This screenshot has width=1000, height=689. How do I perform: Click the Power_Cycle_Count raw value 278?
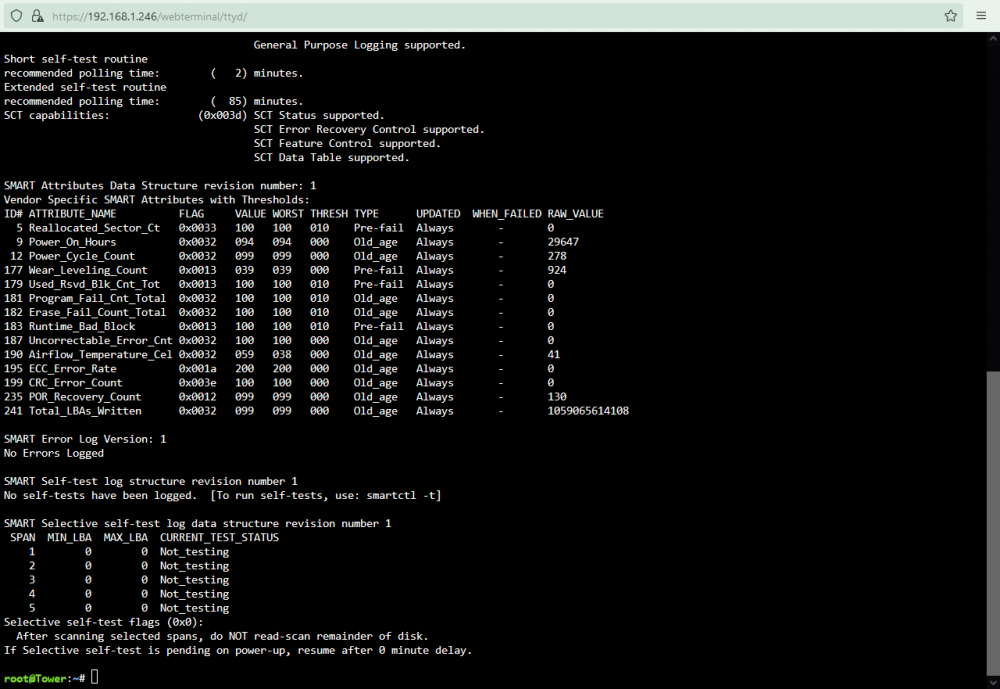click(x=557, y=256)
